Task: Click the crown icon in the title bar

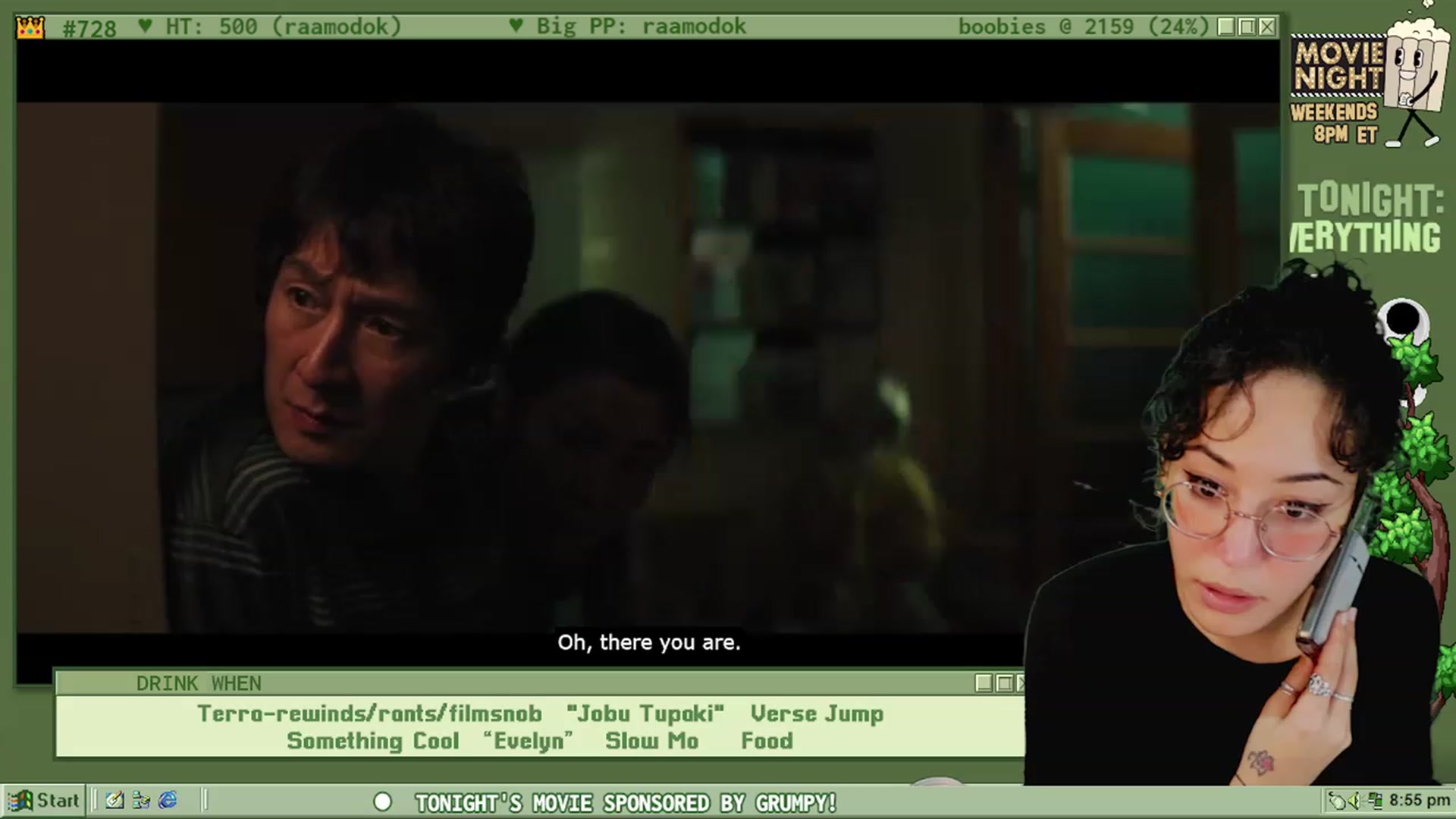Action: (30, 28)
